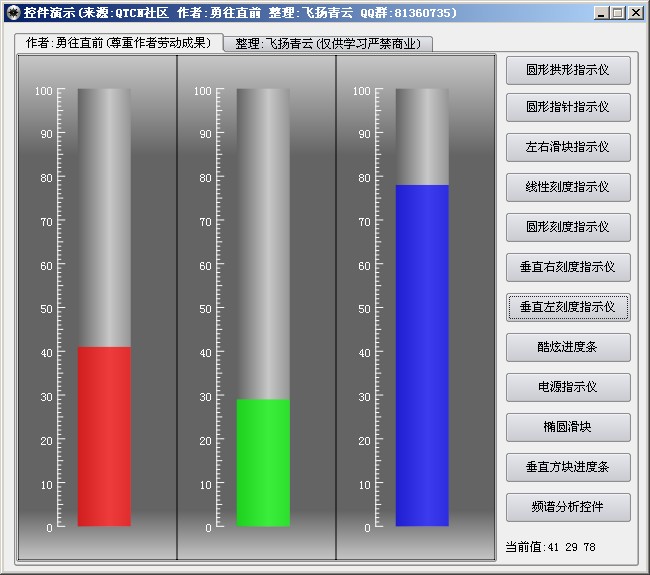The width and height of the screenshot is (650, 575).
Task: Close the 控件演示 window
Action: point(635,13)
